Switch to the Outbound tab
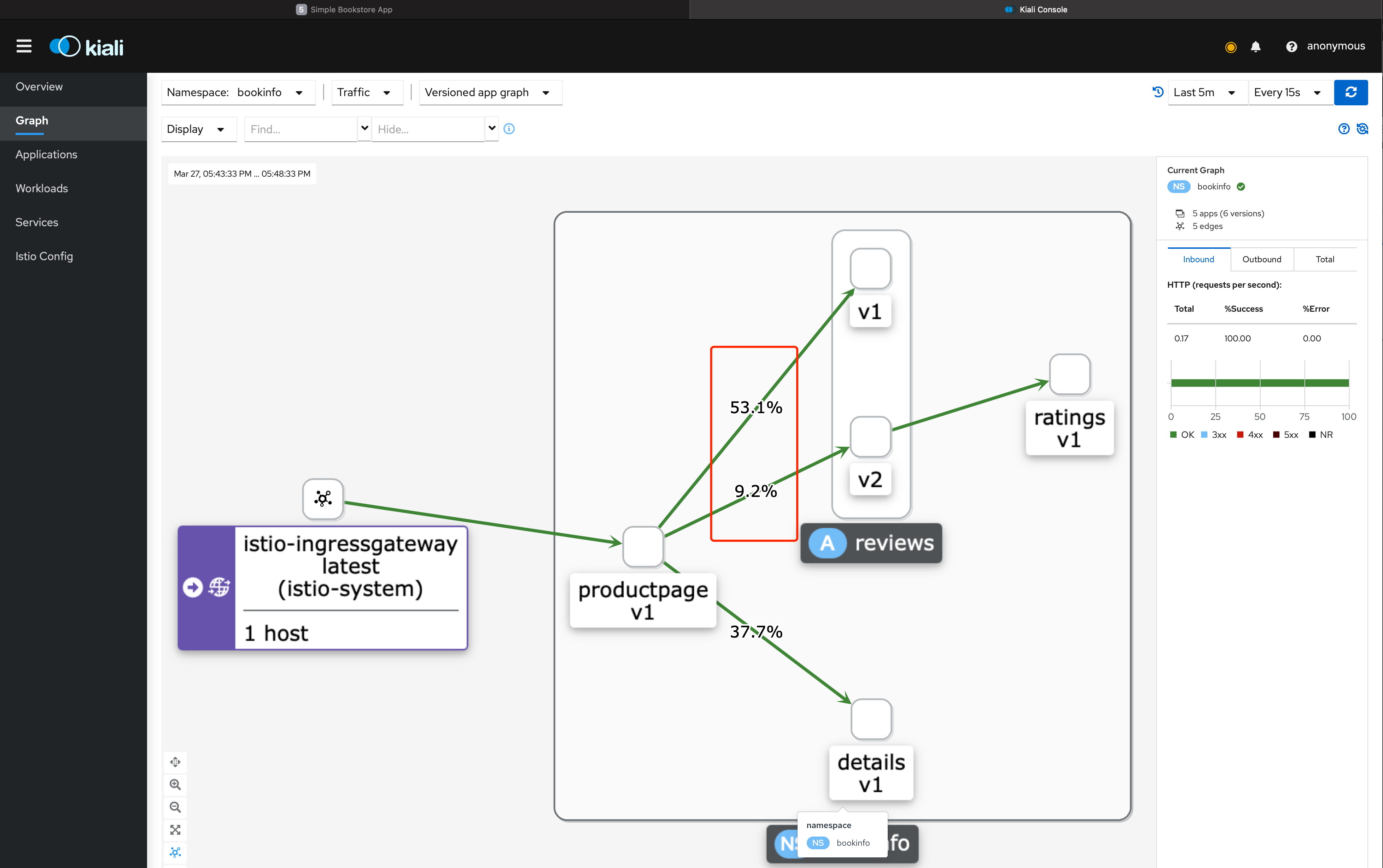The height and width of the screenshot is (868, 1383). pyautogui.click(x=1261, y=259)
